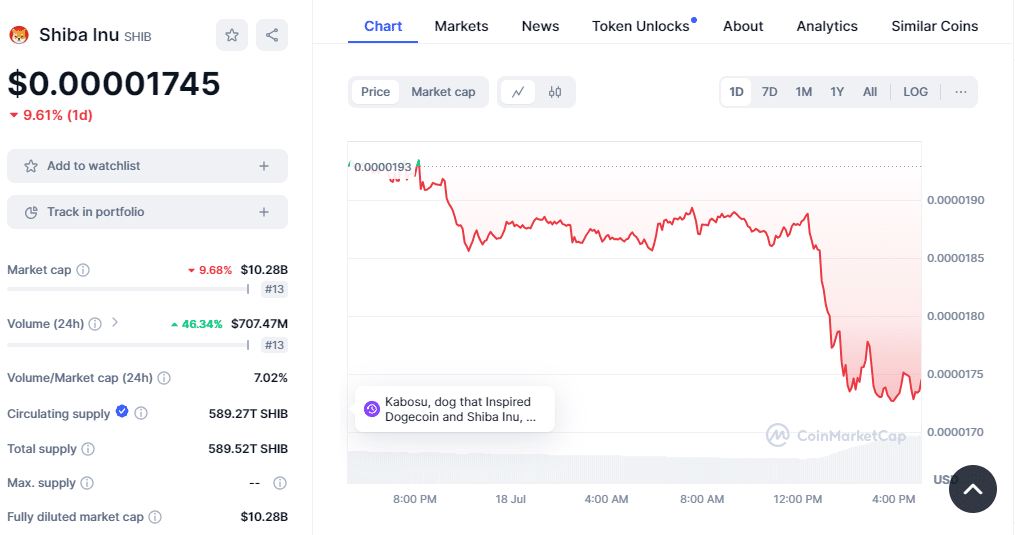
Task: Click Fully diluted market cap info icon
Action: coord(155,517)
